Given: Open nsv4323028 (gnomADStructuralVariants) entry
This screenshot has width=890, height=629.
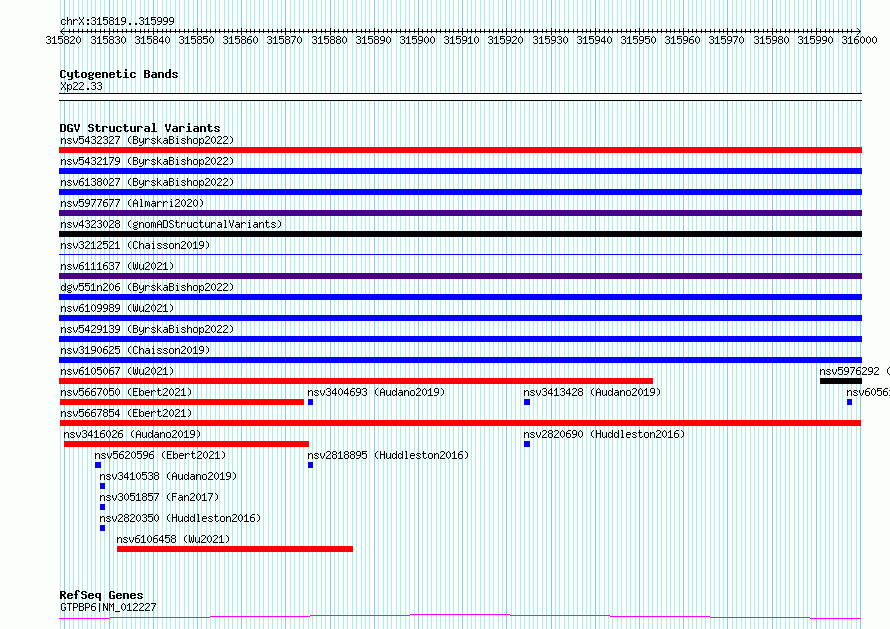Looking at the screenshot, I should [171, 224].
